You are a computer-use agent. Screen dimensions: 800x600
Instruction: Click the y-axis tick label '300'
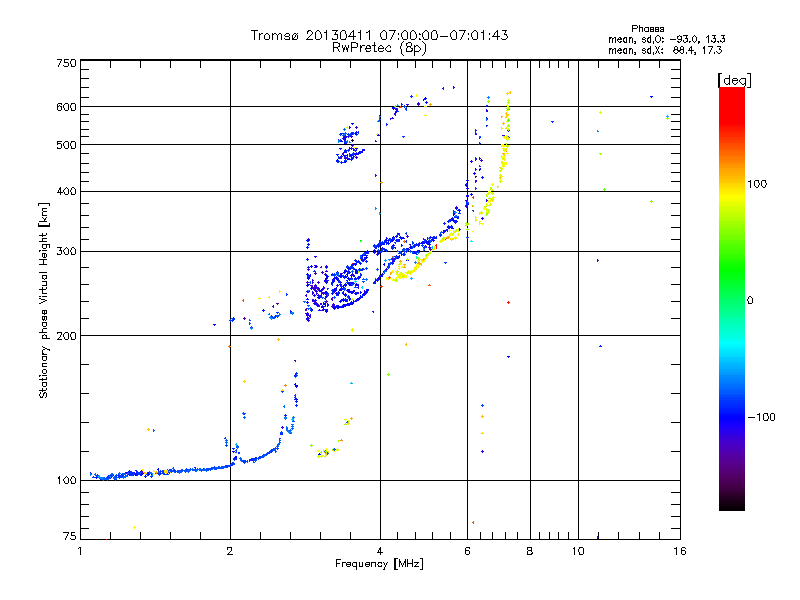click(x=66, y=252)
